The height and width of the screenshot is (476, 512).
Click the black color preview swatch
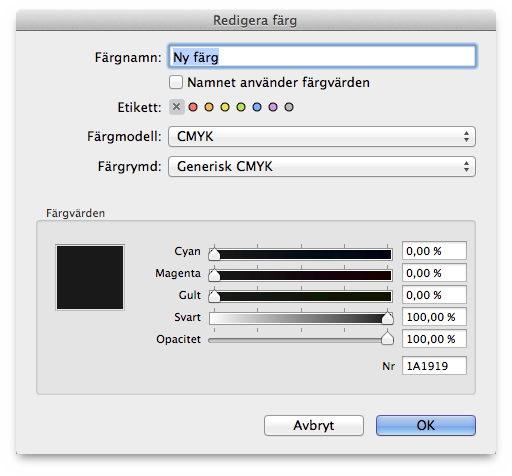(90, 277)
